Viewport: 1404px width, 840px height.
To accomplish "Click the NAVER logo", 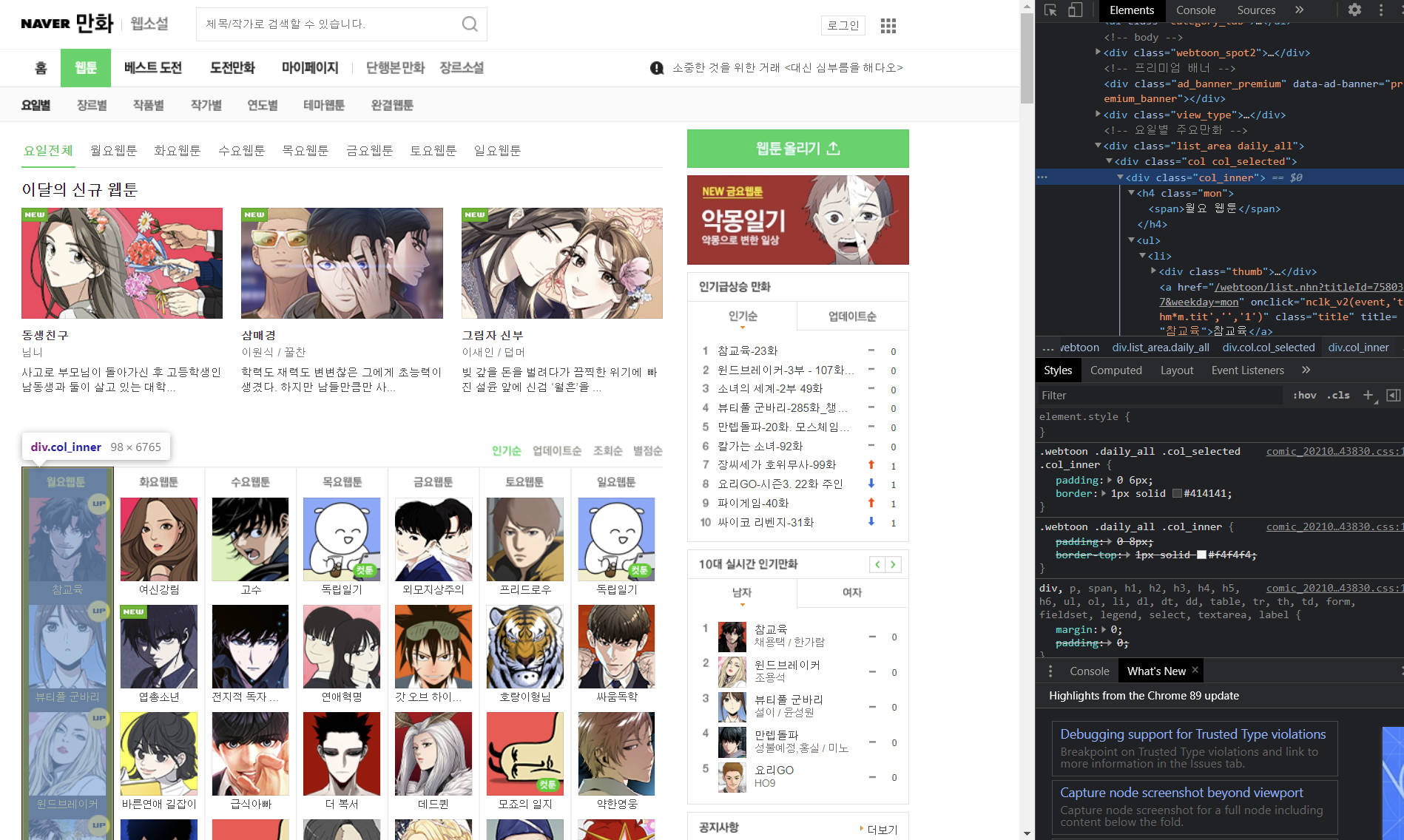I will point(45,24).
